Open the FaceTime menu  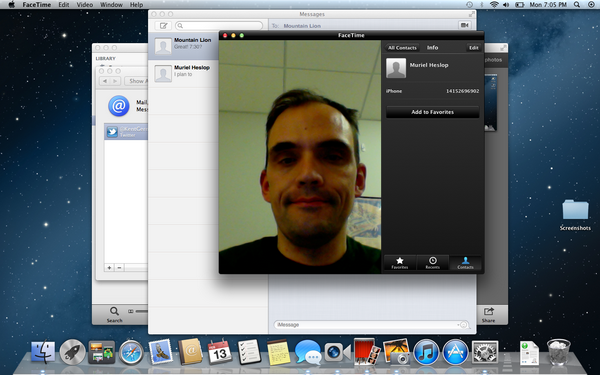pyautogui.click(x=37, y=5)
